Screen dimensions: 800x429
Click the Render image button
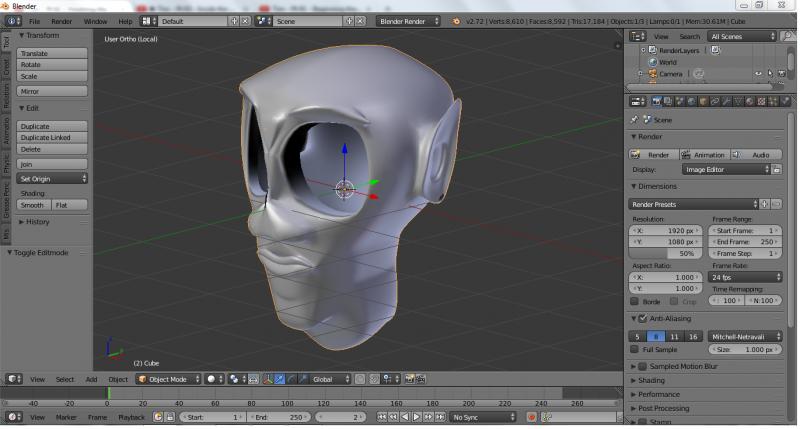click(x=652, y=155)
